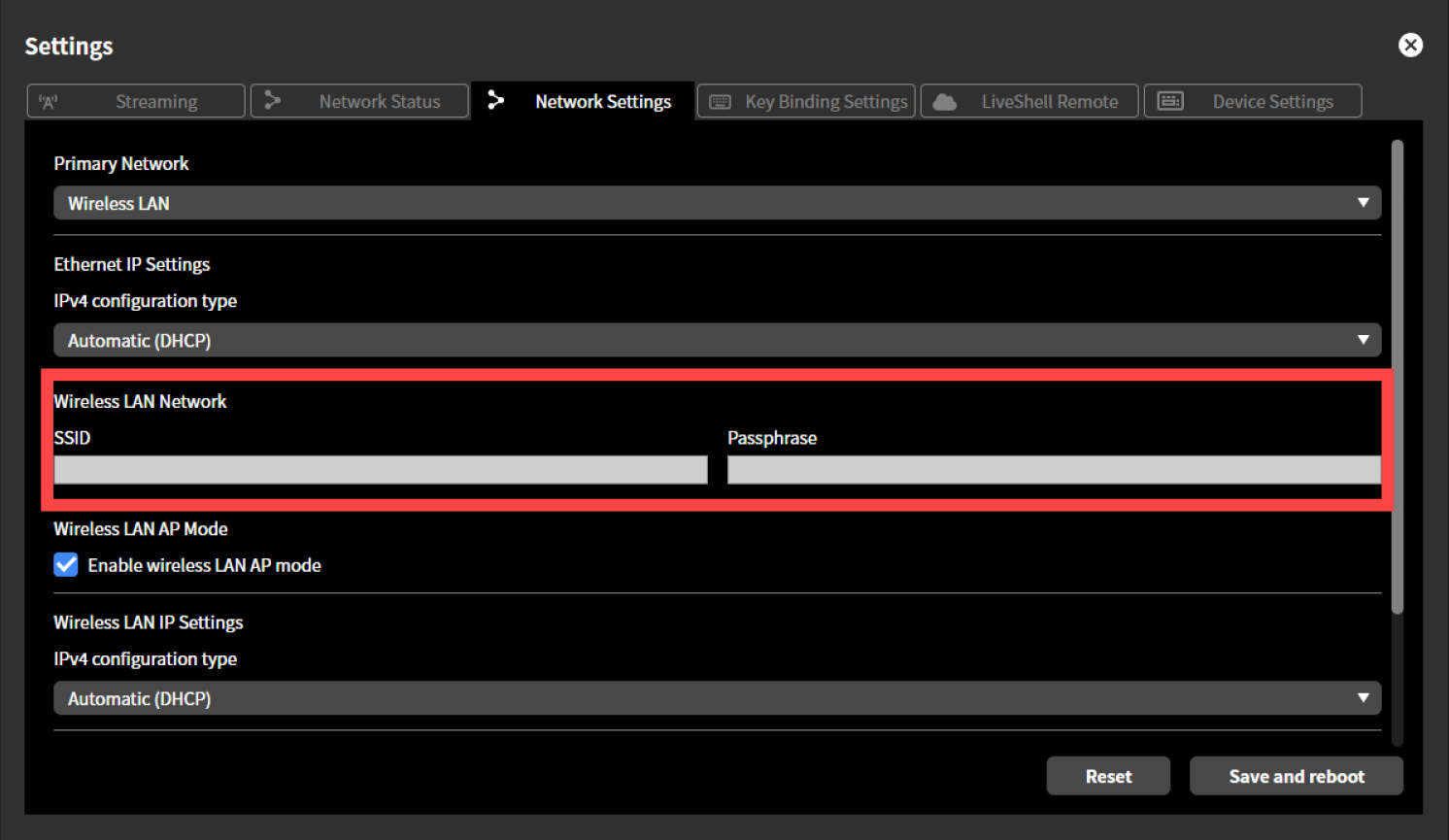Image resolution: width=1449 pixels, height=840 pixels.
Task: Click the keyboard icon on Key Binding Settings
Action: coord(720,100)
